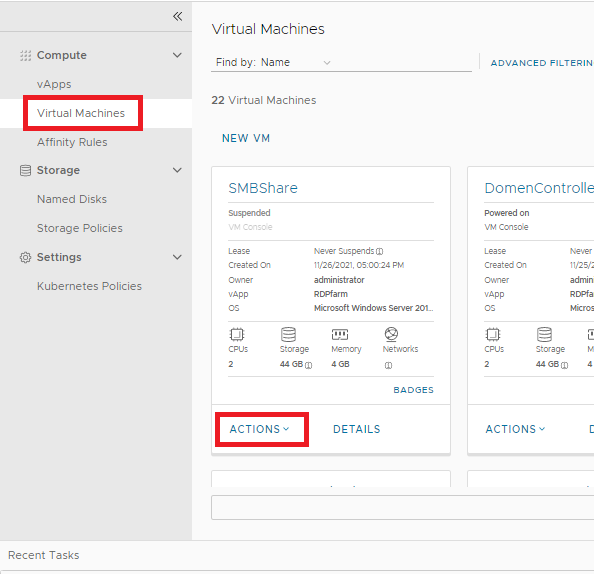
Task: Open DomenController ACTIONS dropdown
Action: (x=516, y=429)
